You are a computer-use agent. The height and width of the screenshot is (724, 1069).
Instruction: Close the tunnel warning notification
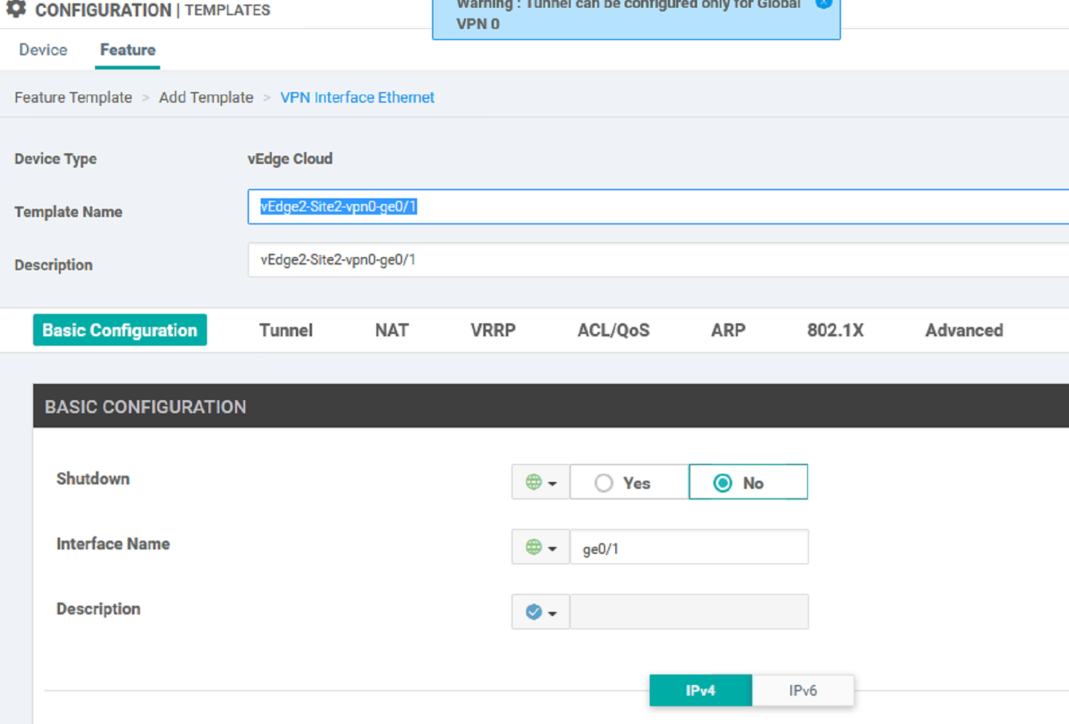pyautogui.click(x=824, y=3)
